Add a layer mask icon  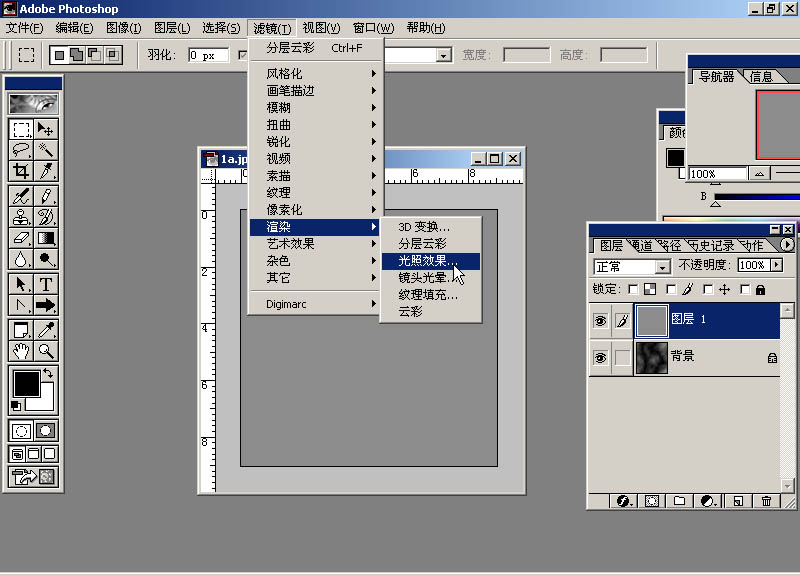point(652,501)
